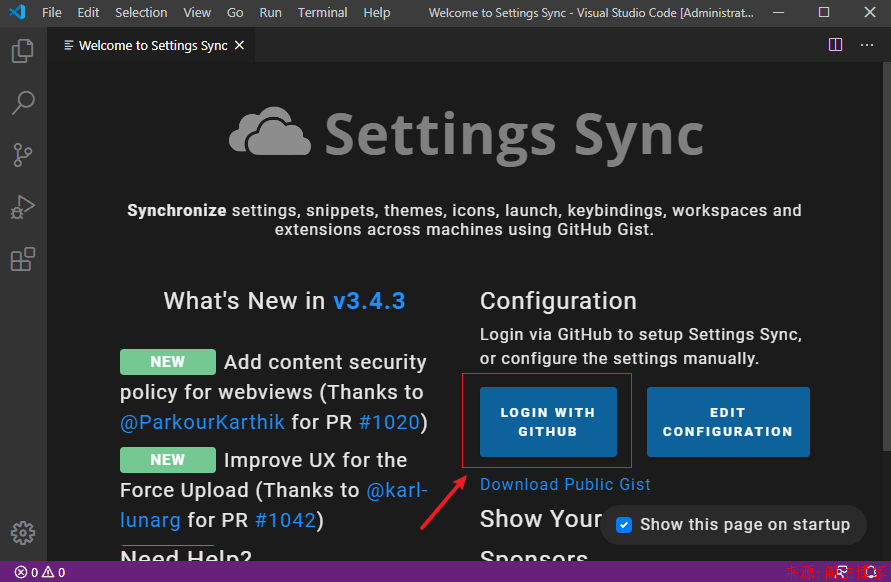Click the What's New in heading text
Image resolution: width=891 pixels, height=582 pixels.
point(244,301)
